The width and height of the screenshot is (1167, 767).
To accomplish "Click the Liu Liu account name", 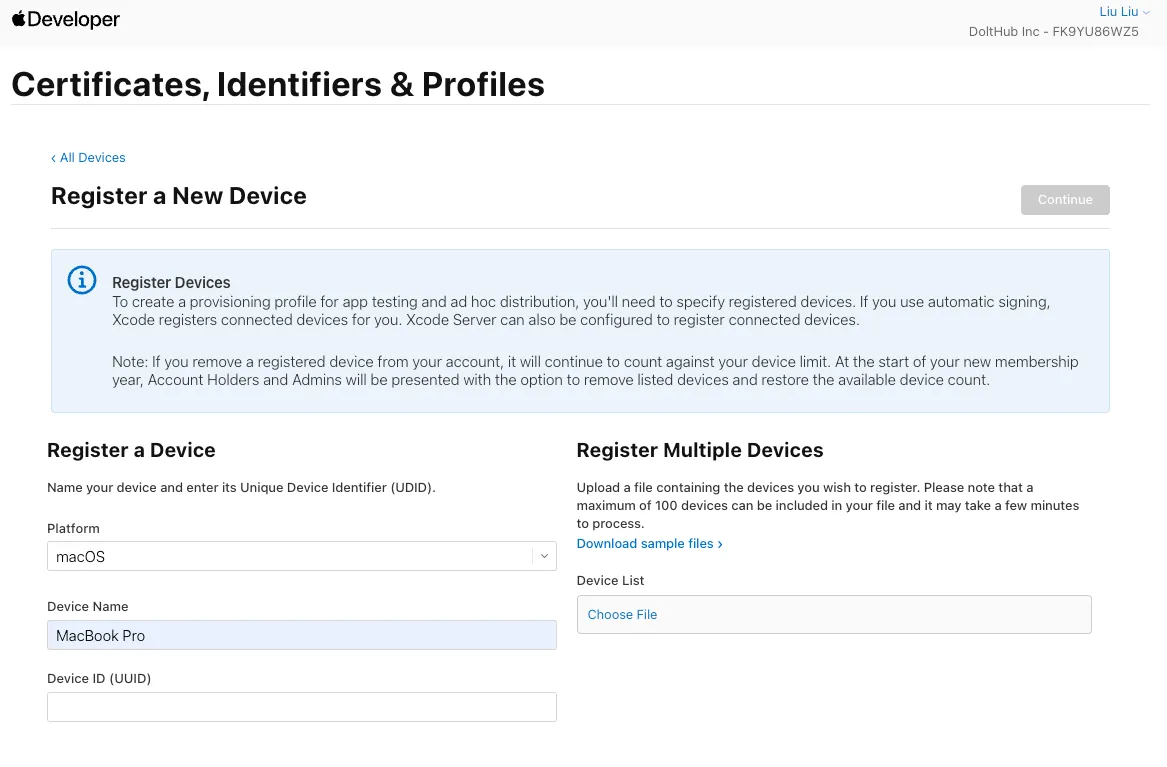I will pos(1118,12).
